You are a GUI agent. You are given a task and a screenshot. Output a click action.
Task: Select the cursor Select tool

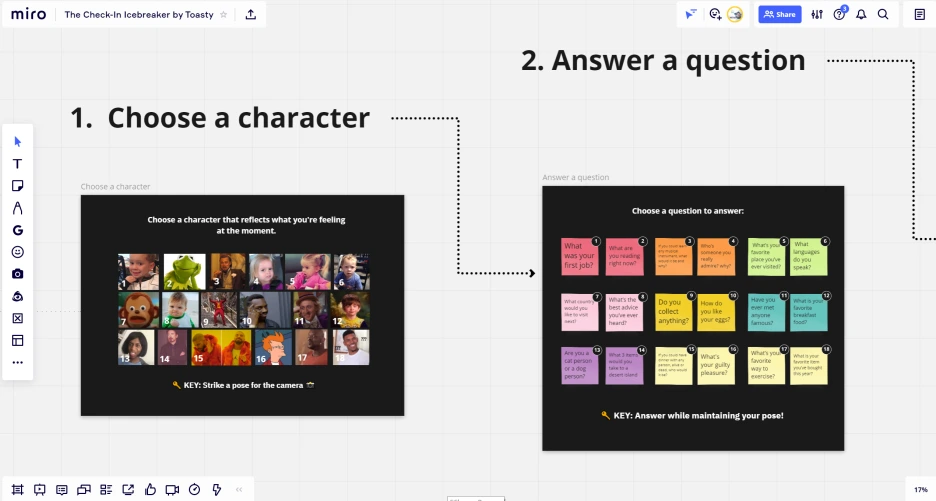click(17, 142)
